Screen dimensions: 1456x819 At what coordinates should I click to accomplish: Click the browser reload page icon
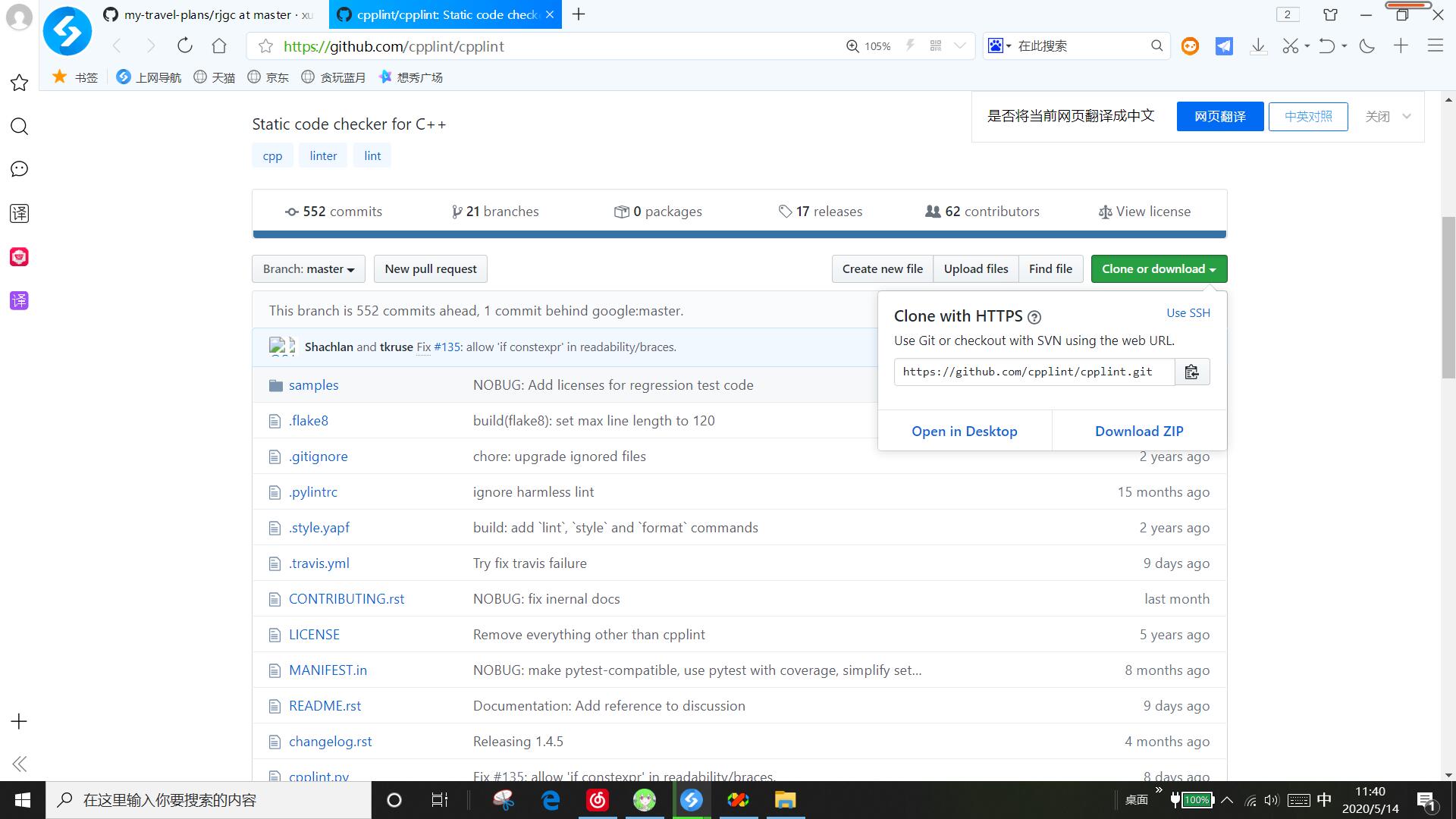[184, 46]
